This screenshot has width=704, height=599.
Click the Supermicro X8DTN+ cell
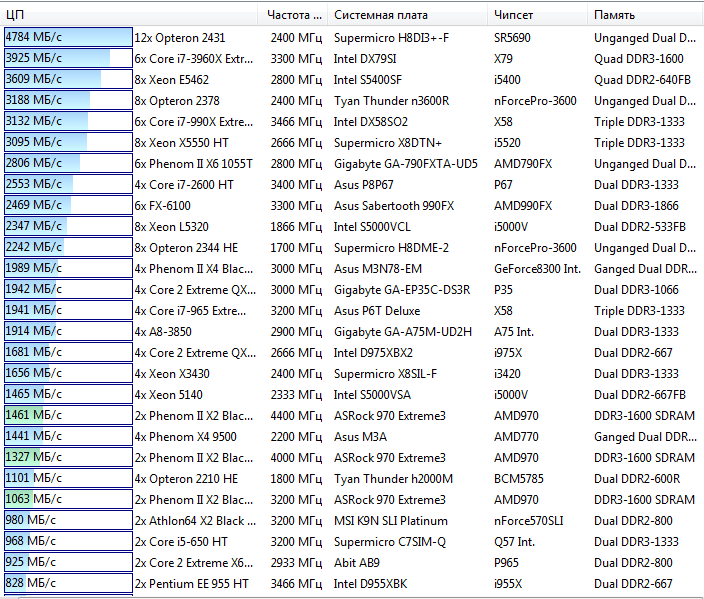click(x=387, y=143)
